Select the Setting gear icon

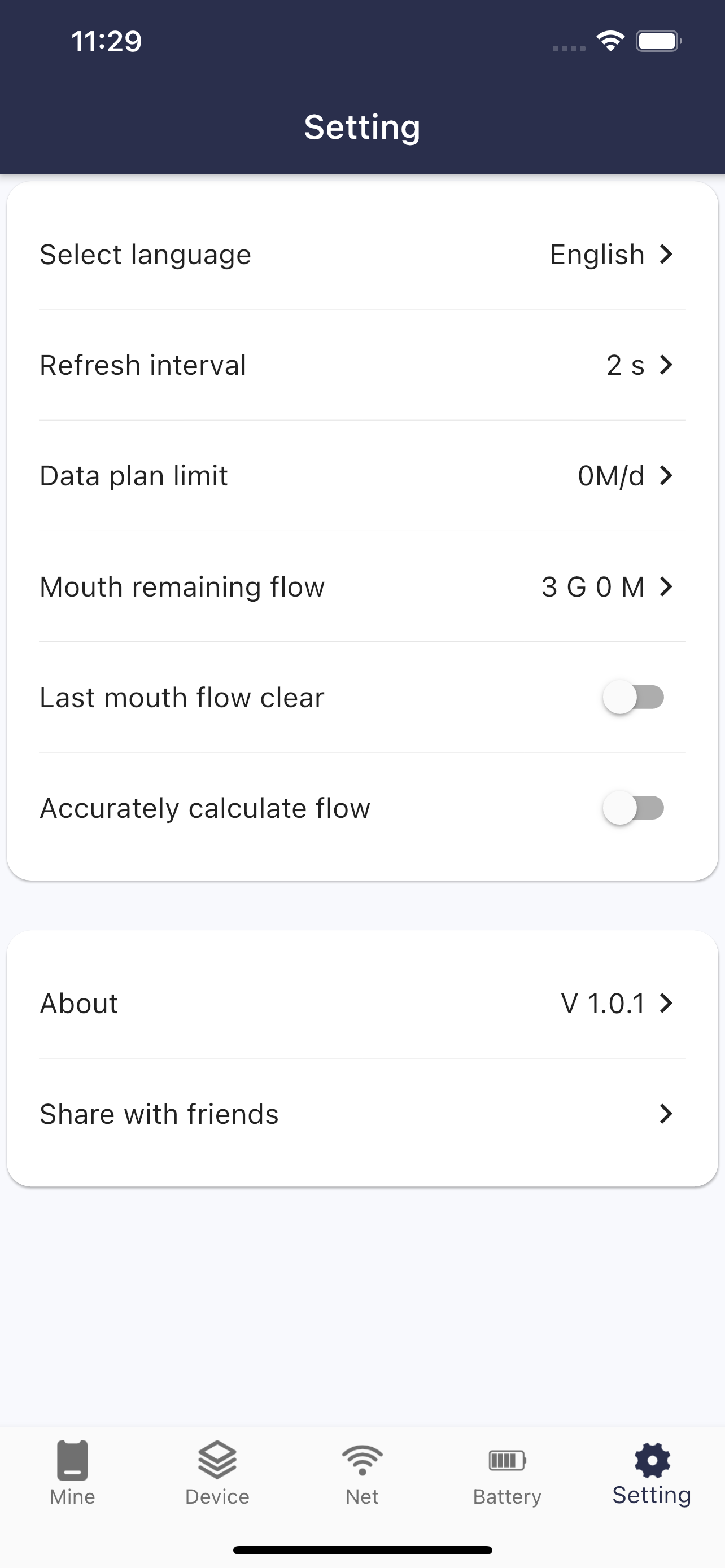(x=652, y=1460)
